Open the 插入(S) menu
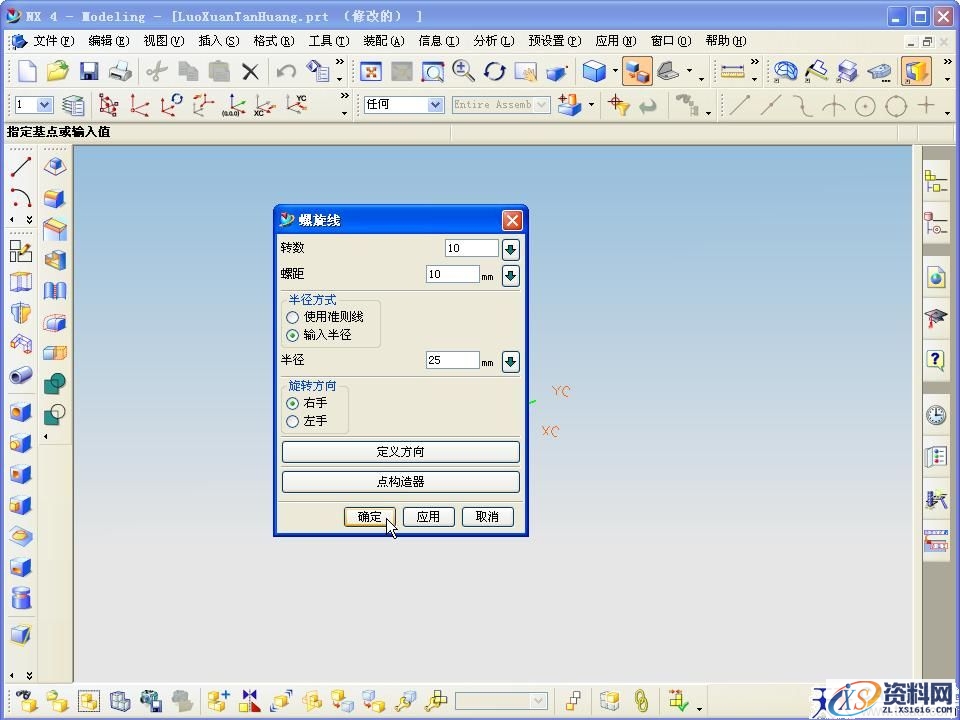 (218, 41)
